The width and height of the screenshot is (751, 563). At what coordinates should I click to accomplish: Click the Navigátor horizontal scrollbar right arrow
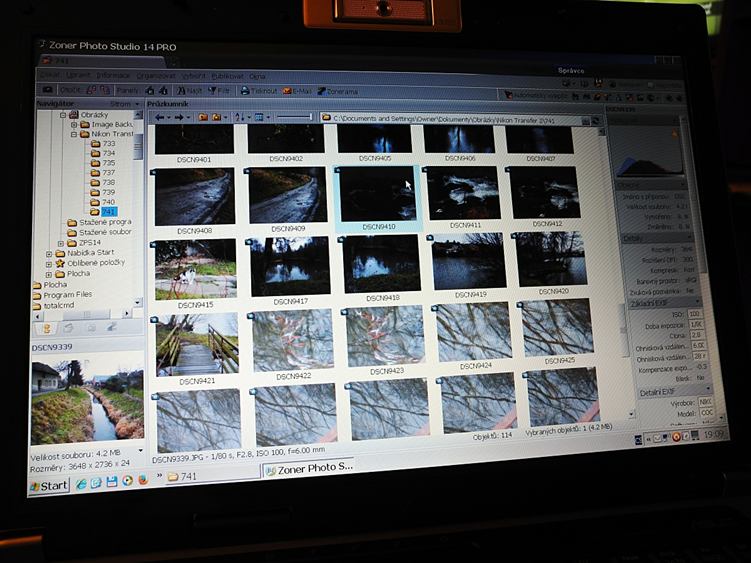(127, 313)
